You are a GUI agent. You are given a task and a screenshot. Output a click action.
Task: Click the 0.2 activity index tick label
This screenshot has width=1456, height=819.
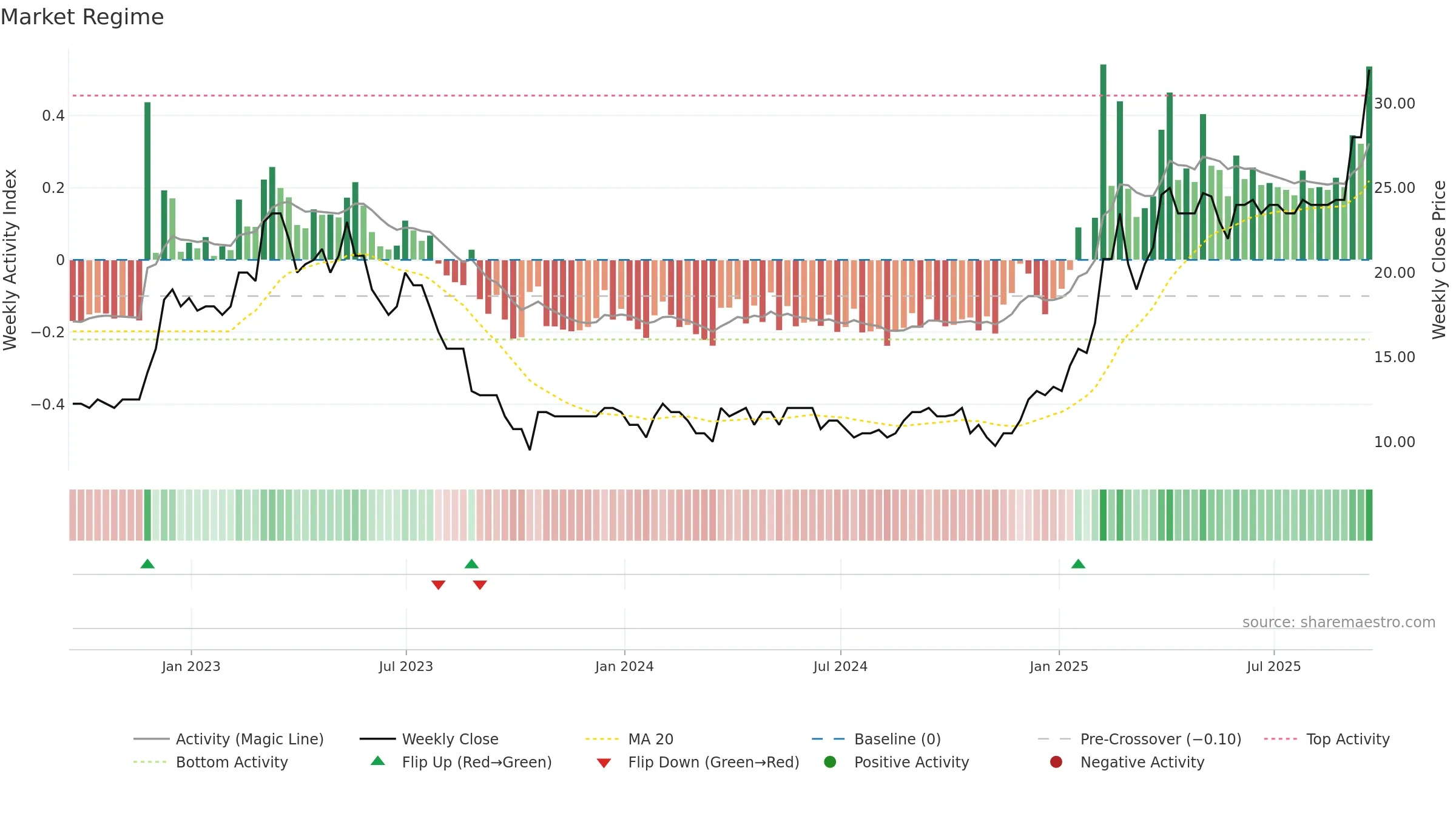[53, 188]
